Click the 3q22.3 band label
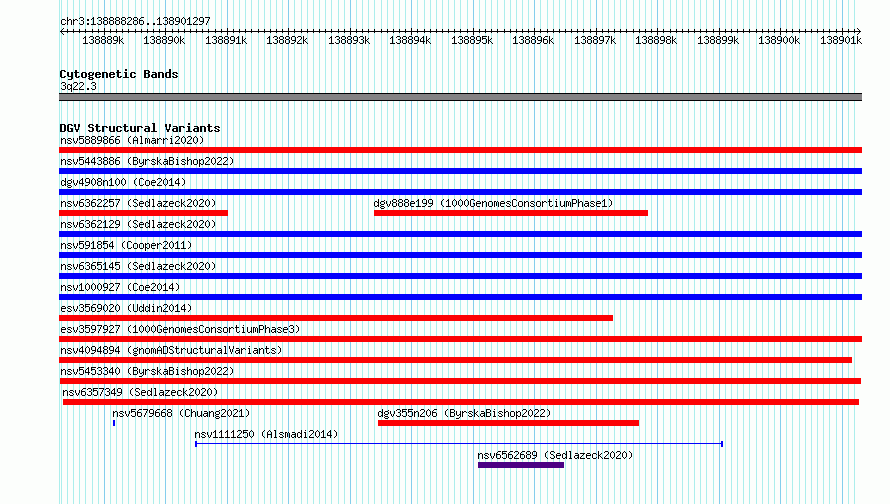Viewport: 890px width, 504px height. (x=78, y=86)
